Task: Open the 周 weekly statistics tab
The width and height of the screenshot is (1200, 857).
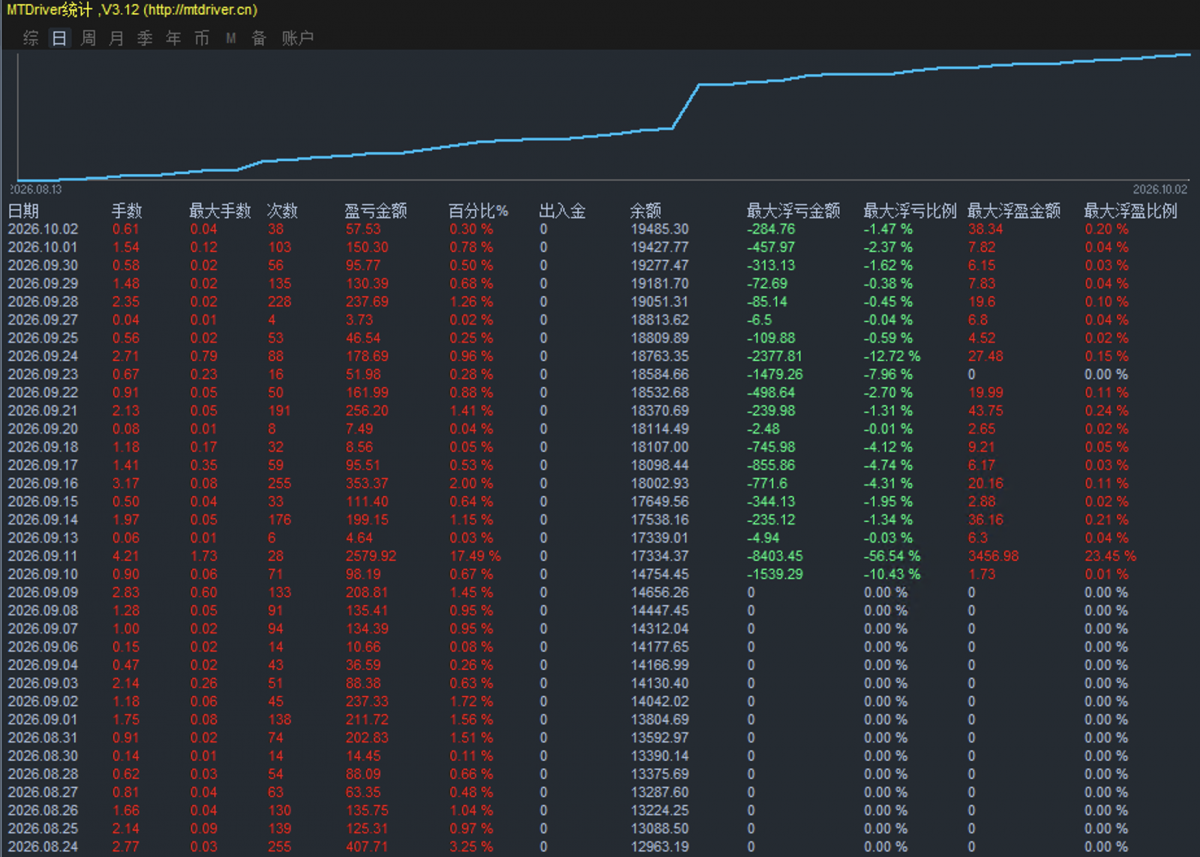Action: [x=89, y=39]
